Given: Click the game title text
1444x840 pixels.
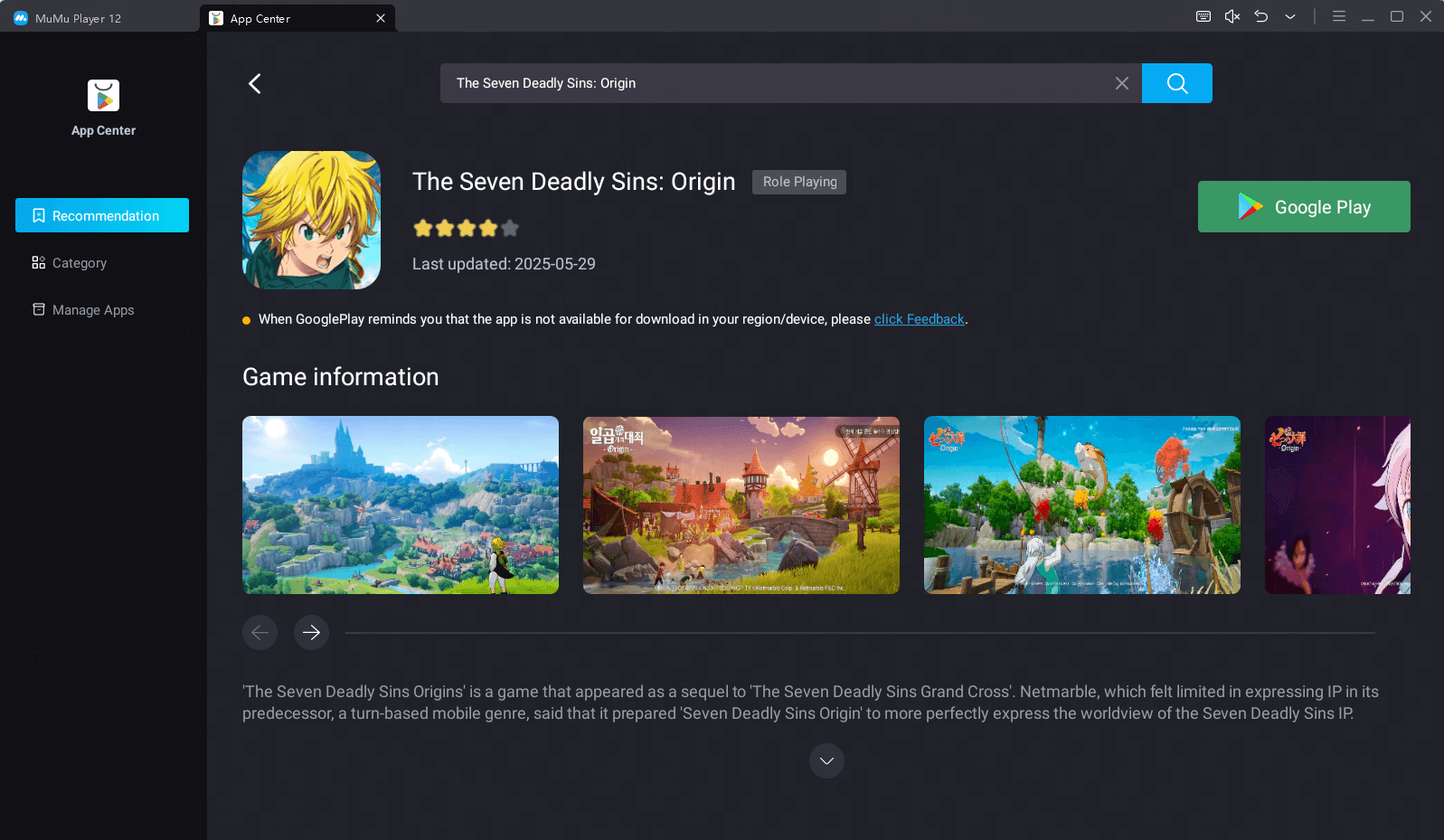Looking at the screenshot, I should 574,182.
